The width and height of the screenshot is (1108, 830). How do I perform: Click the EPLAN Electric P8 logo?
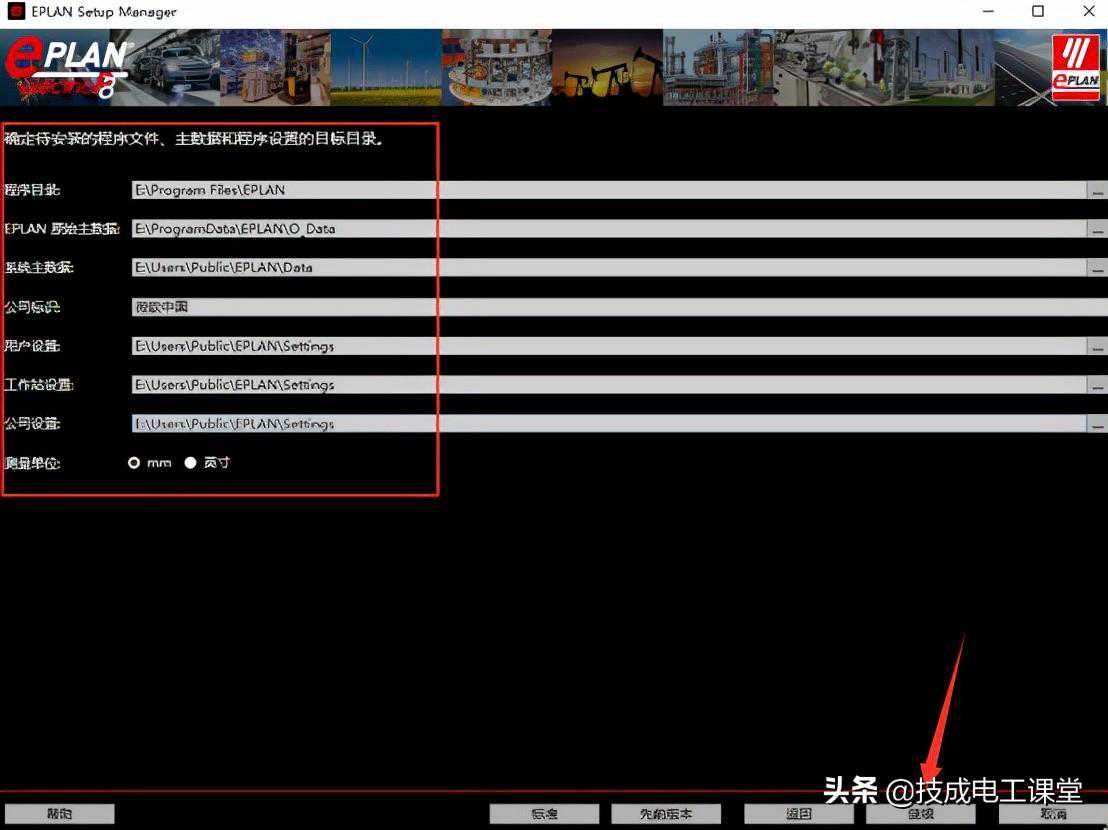pyautogui.click(x=66, y=68)
